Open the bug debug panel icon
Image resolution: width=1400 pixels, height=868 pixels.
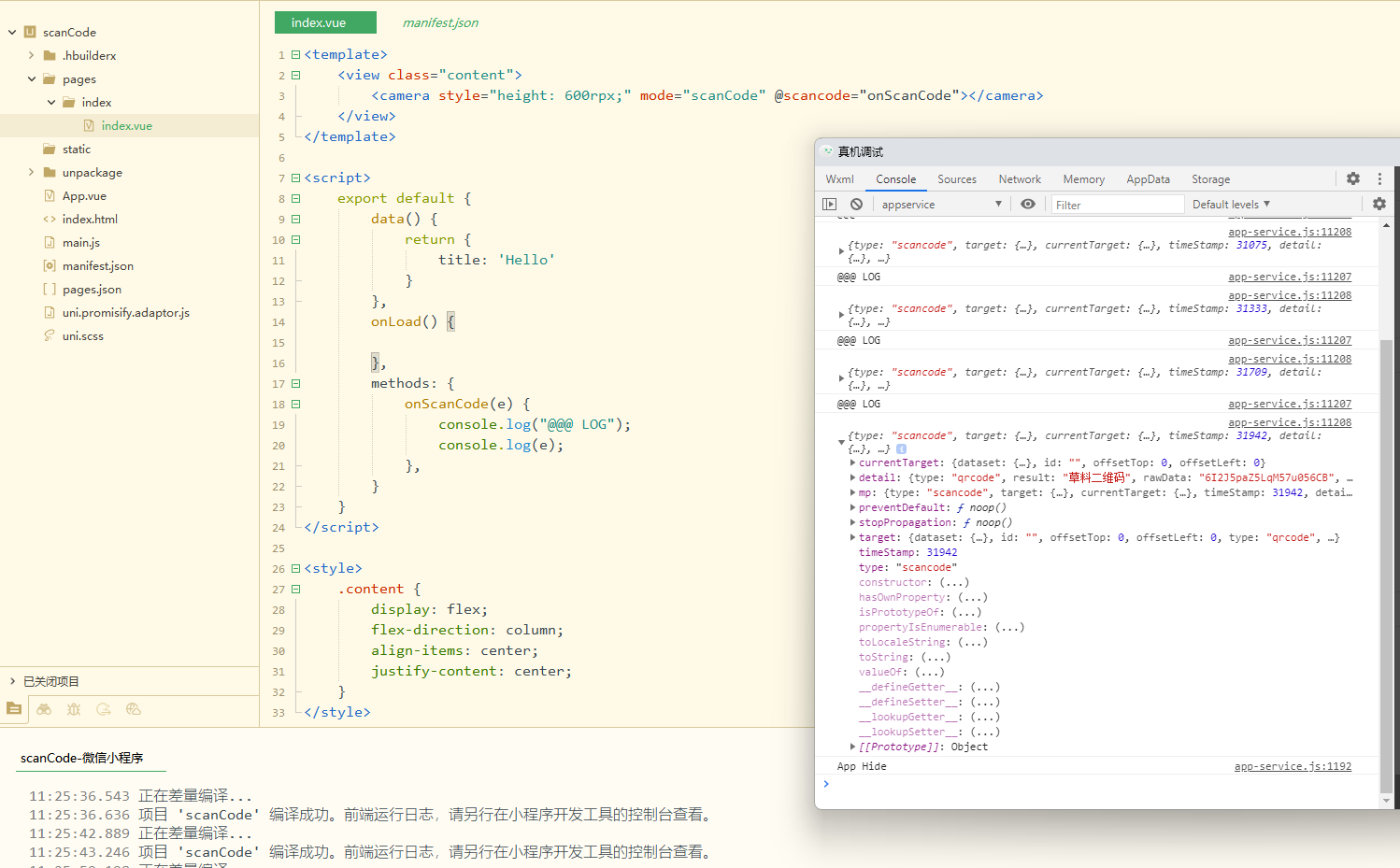(74, 709)
